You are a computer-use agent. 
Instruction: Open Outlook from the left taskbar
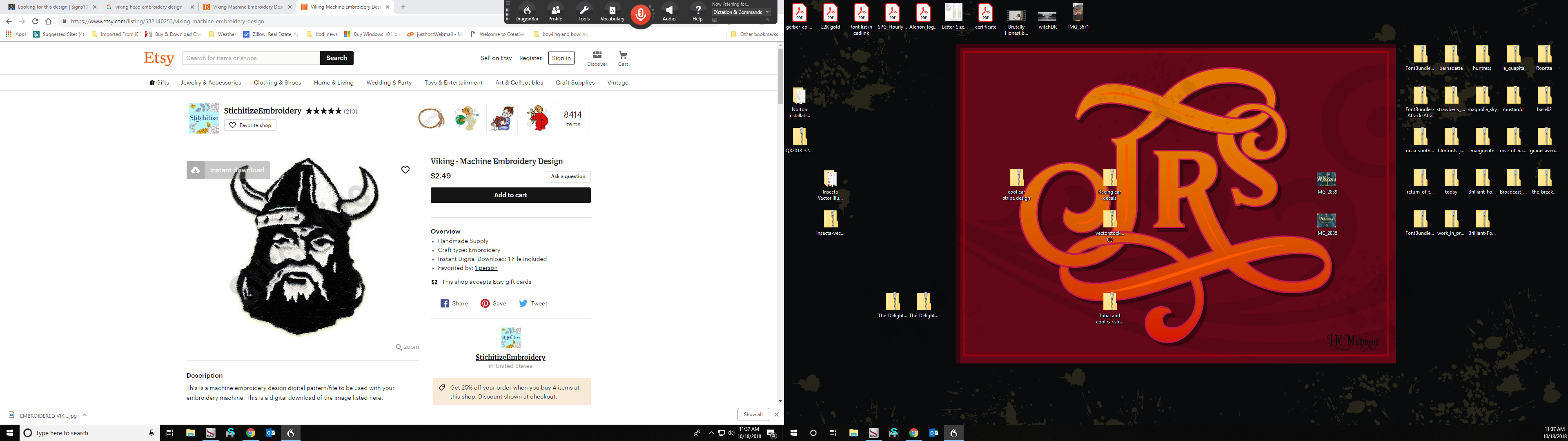(270, 433)
